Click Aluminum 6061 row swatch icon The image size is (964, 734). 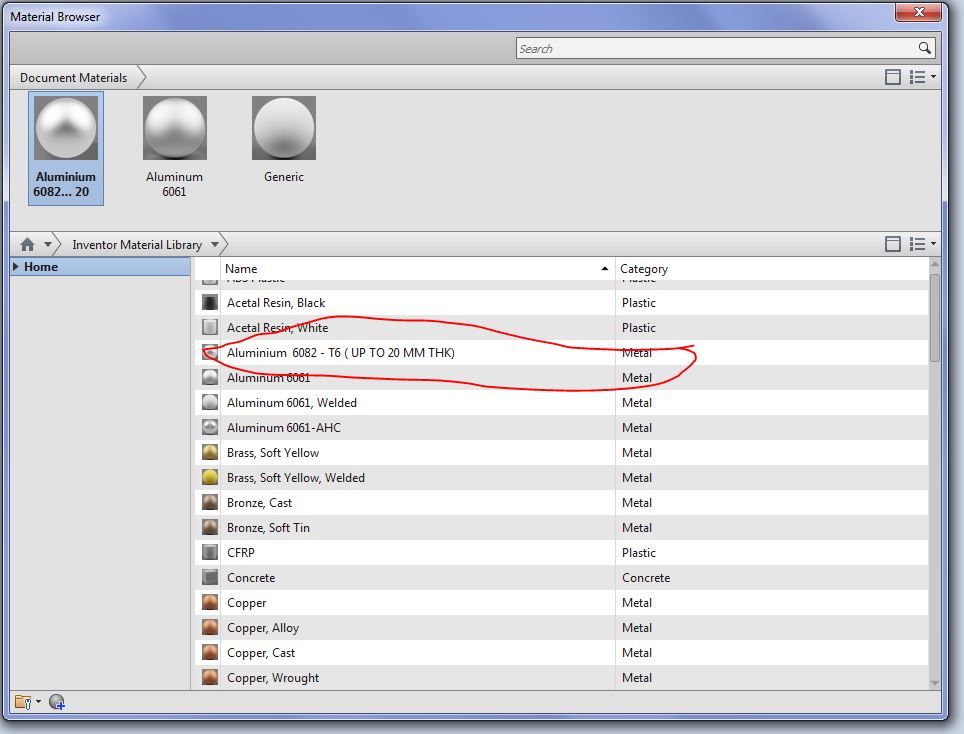(210, 377)
